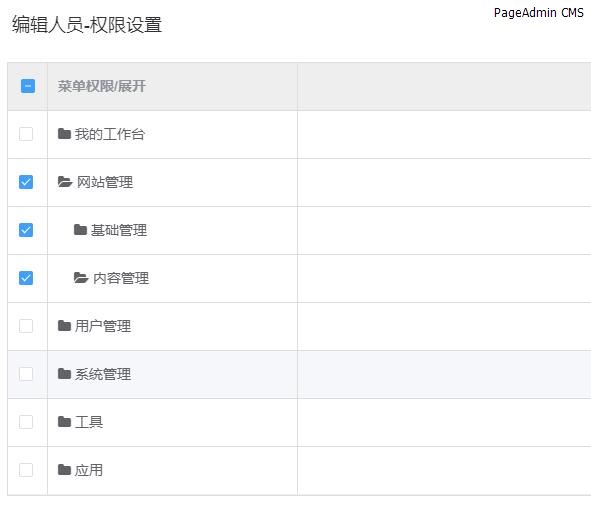Toggle the select-all checkbox in header
This screenshot has height=521, width=591.
[x=28, y=86]
